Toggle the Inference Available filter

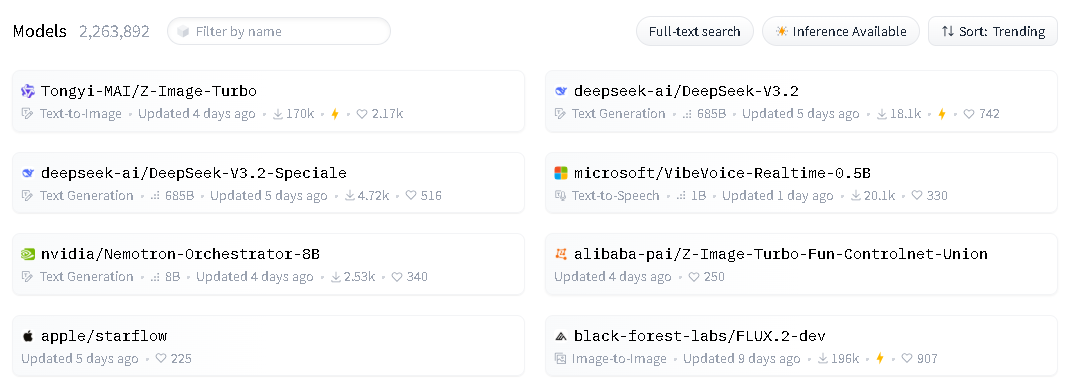[841, 32]
